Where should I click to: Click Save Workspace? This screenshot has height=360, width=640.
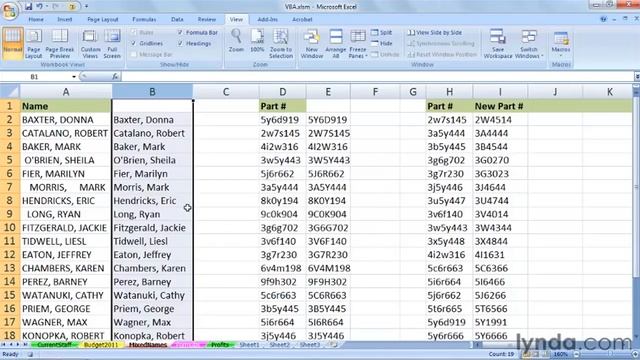(x=498, y=43)
